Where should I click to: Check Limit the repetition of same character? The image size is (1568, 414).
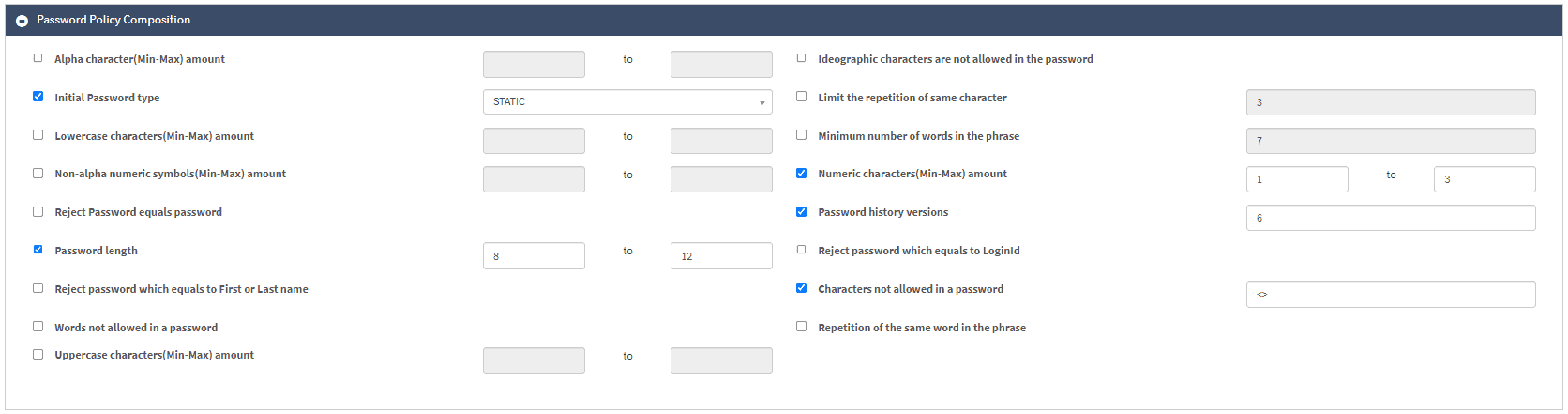pyautogui.click(x=802, y=97)
